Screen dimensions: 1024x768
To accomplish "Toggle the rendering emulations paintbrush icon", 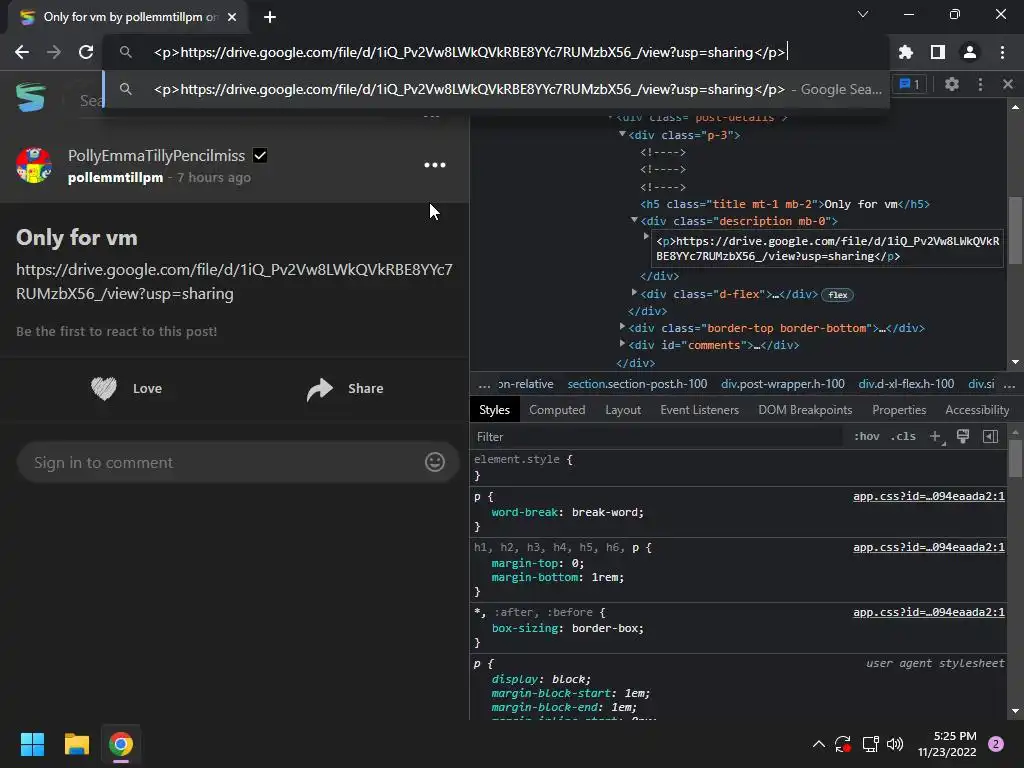I will (963, 436).
